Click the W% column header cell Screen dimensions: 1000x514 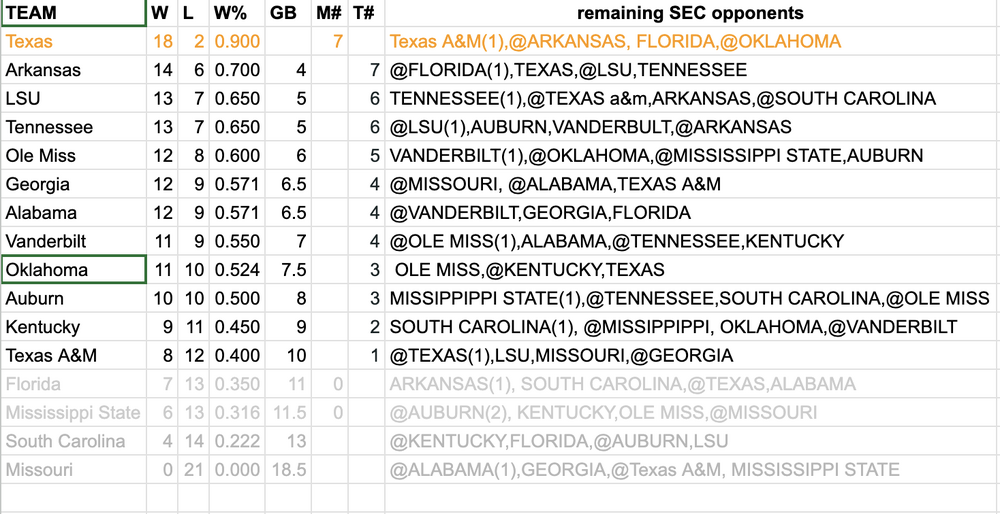coord(236,14)
